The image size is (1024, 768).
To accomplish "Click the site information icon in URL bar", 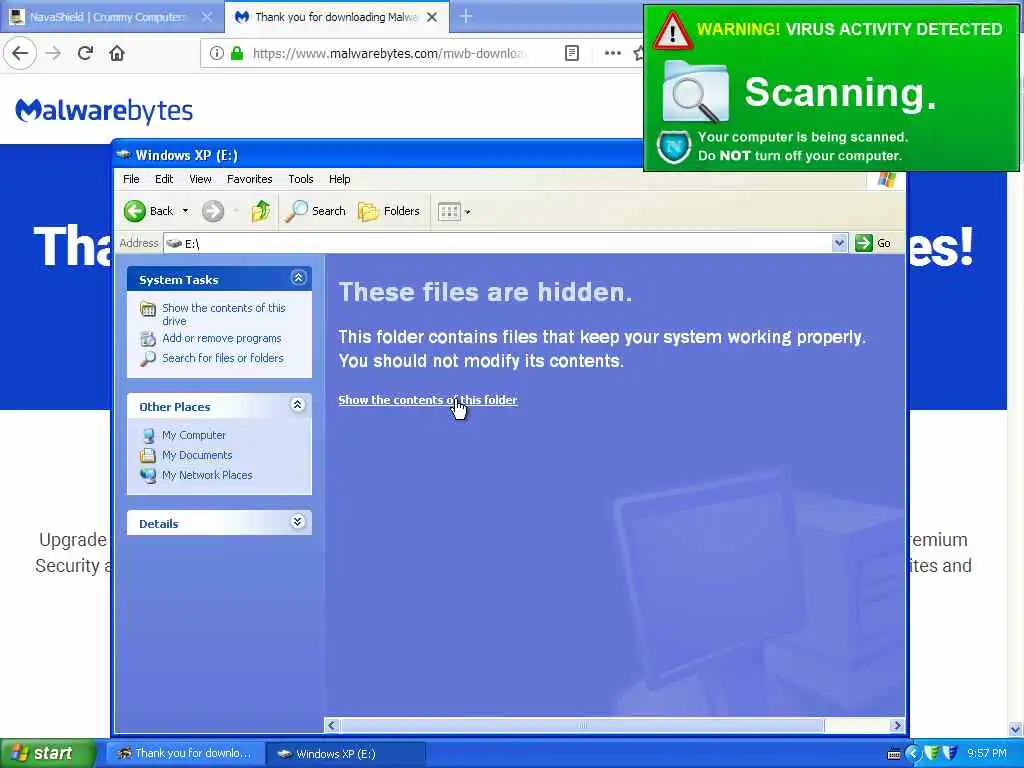I will click(x=217, y=53).
